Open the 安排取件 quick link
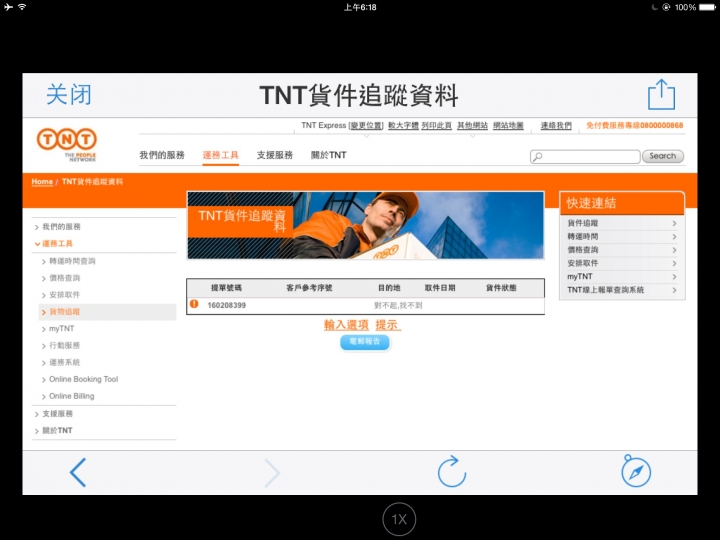 [x=622, y=263]
